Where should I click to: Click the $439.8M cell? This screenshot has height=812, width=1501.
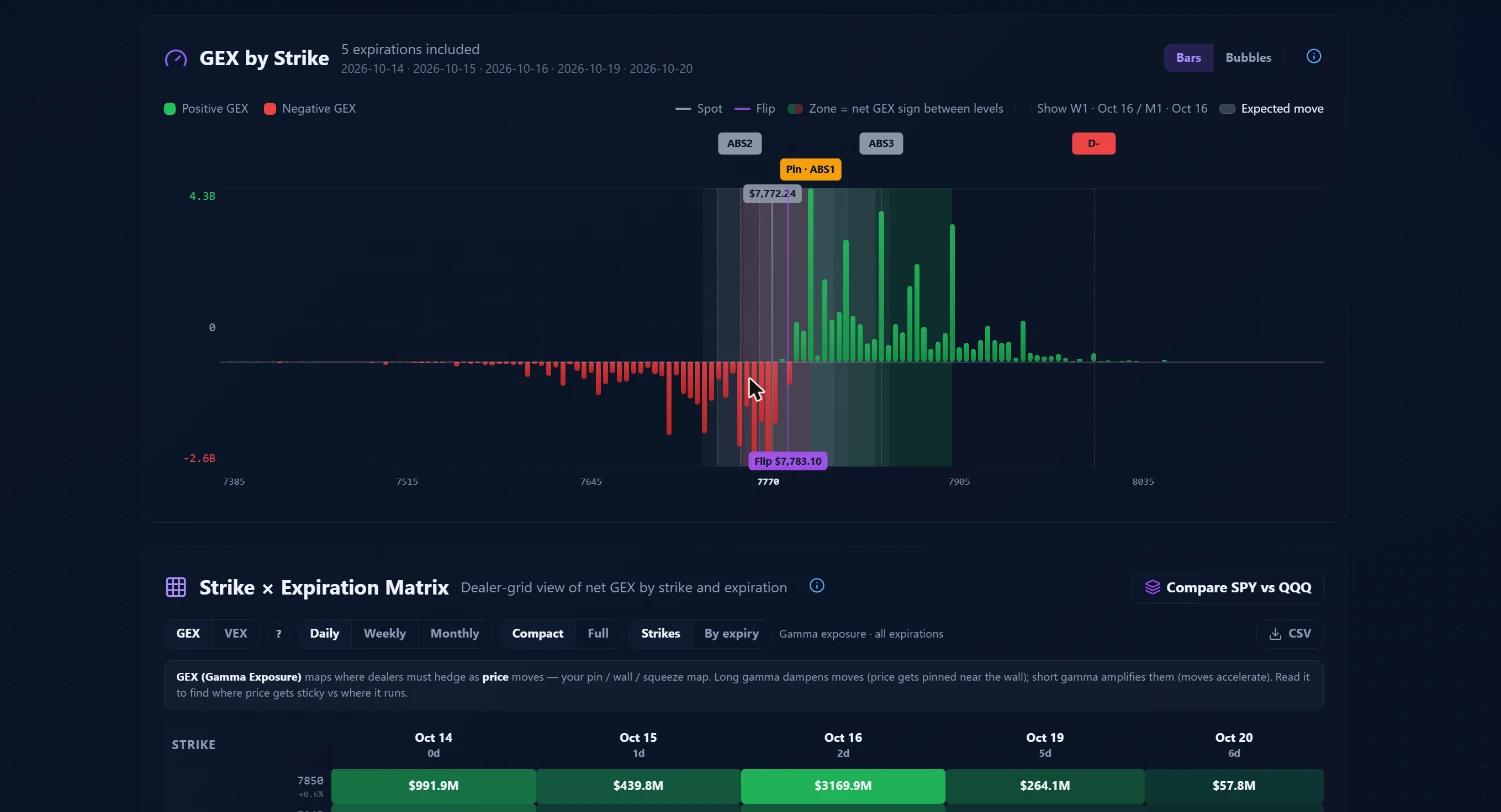click(x=638, y=786)
